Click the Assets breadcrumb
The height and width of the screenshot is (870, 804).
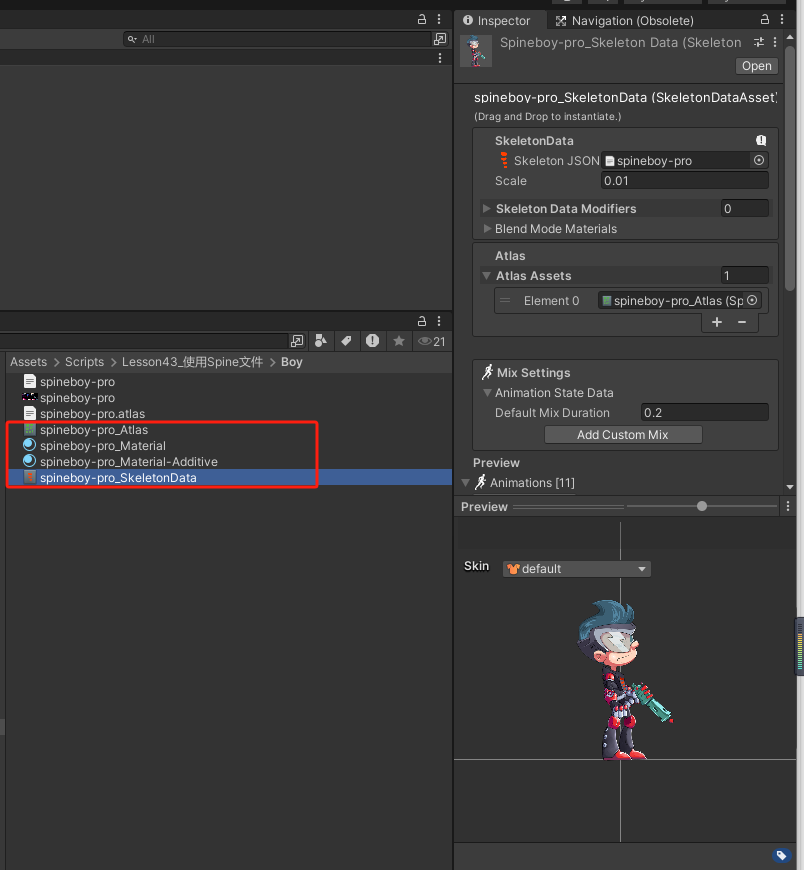click(29, 362)
